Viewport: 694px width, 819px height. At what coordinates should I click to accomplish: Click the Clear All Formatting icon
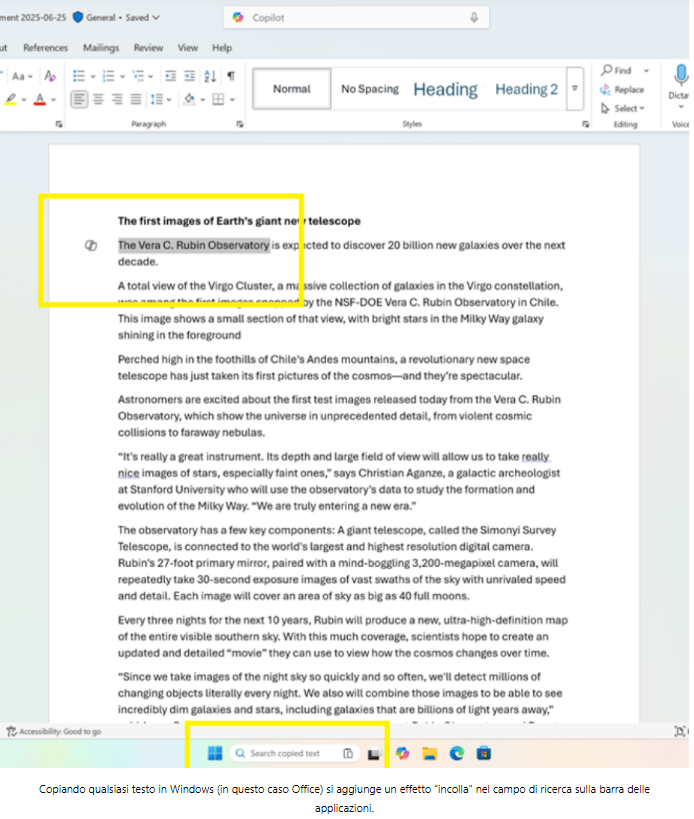tap(51, 76)
